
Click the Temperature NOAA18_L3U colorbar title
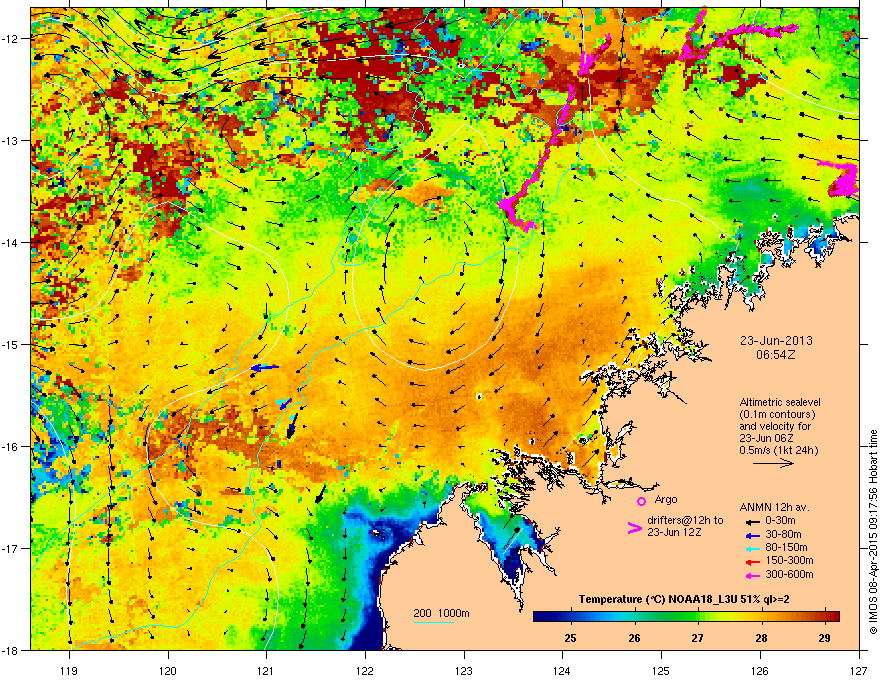pos(684,599)
